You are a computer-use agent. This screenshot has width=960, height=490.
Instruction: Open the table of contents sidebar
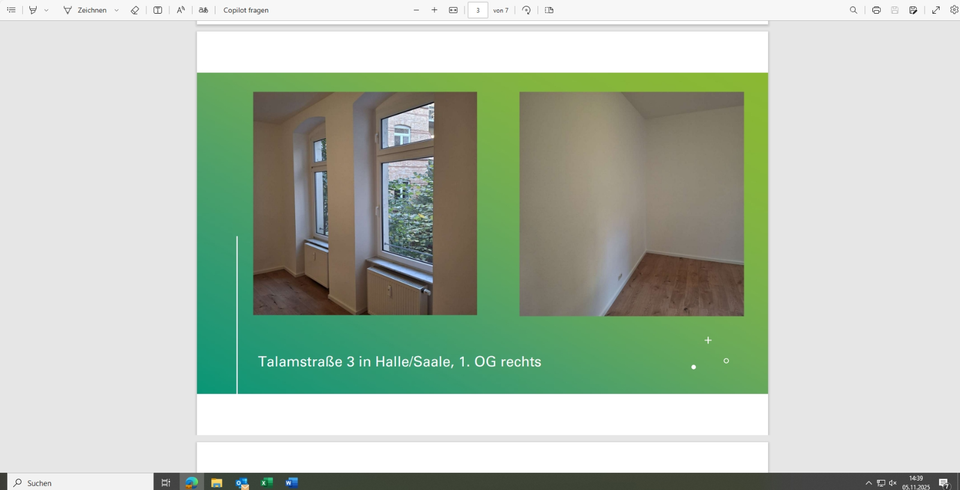point(11,10)
